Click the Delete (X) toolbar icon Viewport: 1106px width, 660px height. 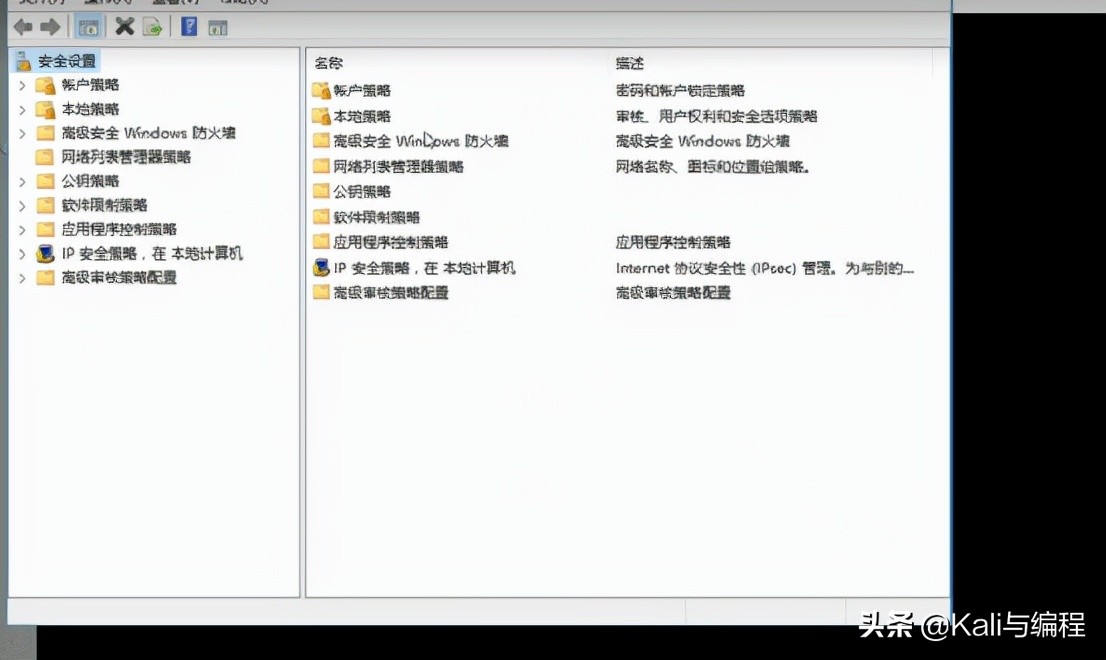[x=125, y=27]
